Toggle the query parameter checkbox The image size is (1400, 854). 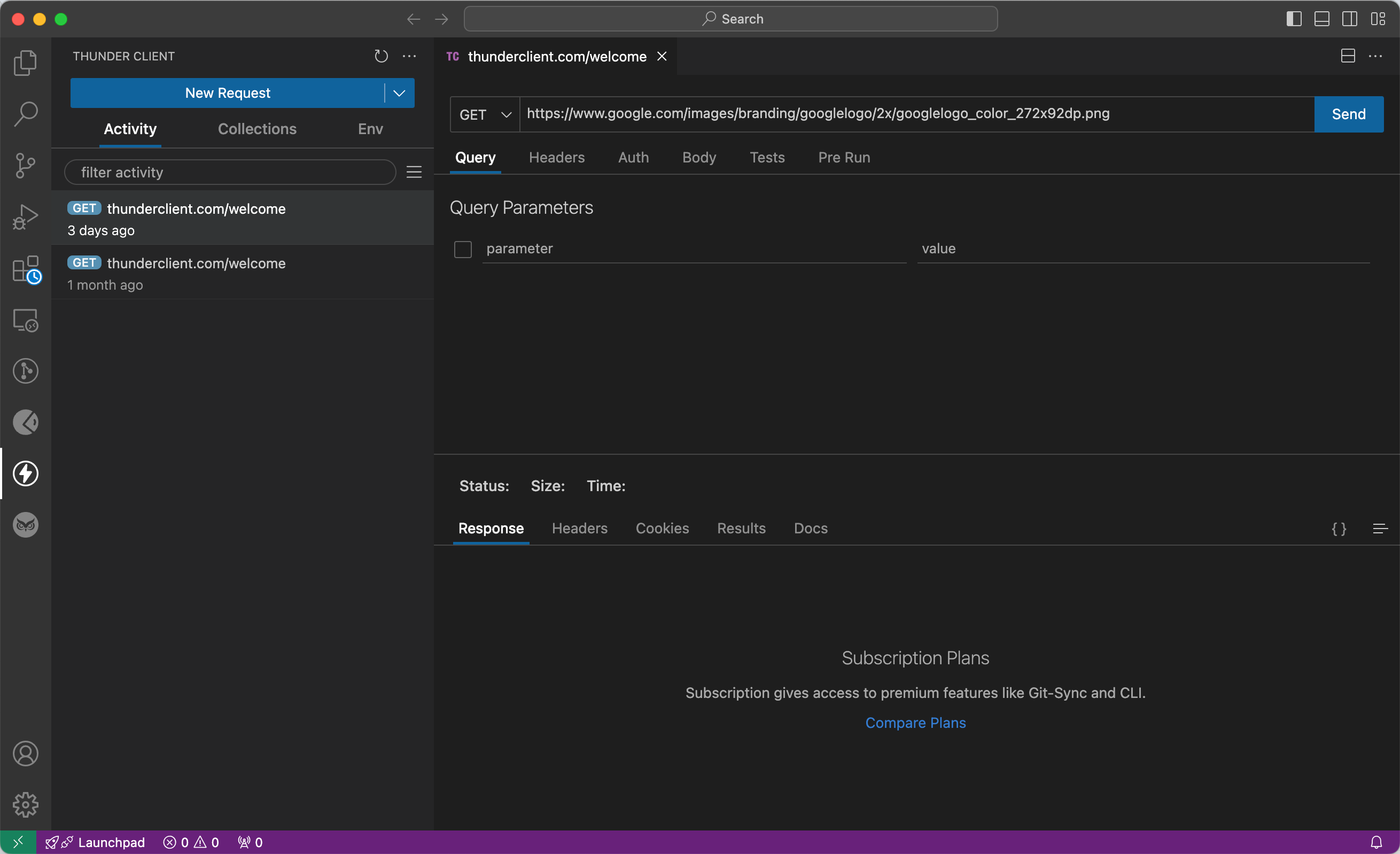click(463, 248)
